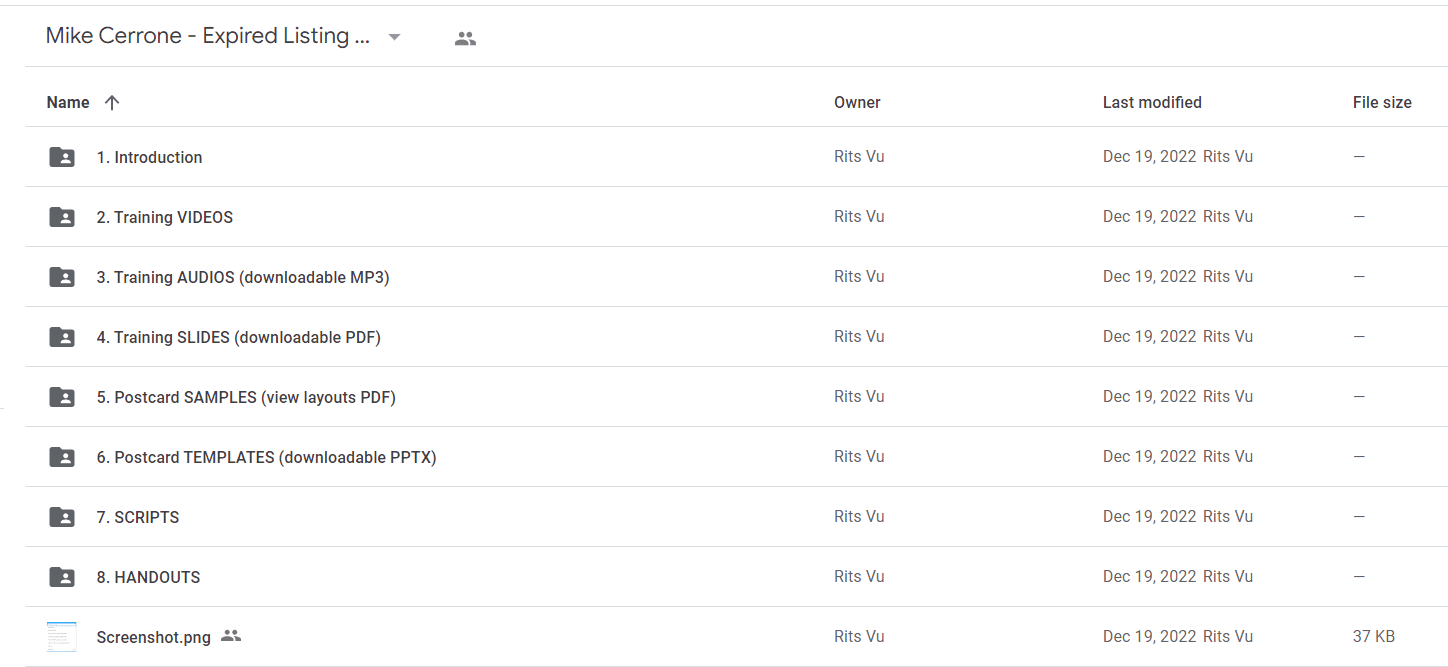The image size is (1448, 667).
Task: Click the shared folder icon for 1. Introduction
Action: coord(62,157)
